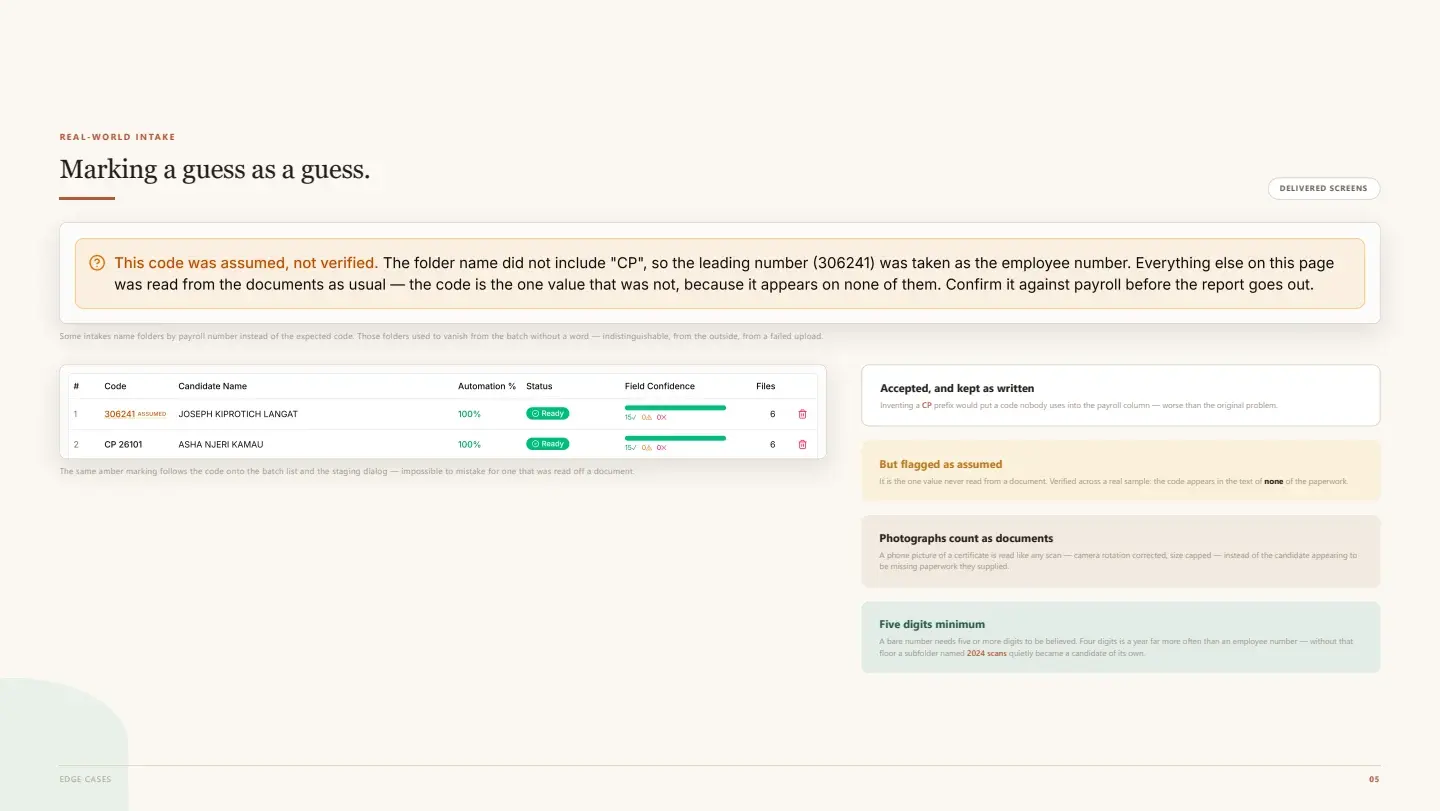Click the Delivered Screens pill
Image resolution: width=1440 pixels, height=811 pixels.
pyautogui.click(x=1323, y=188)
